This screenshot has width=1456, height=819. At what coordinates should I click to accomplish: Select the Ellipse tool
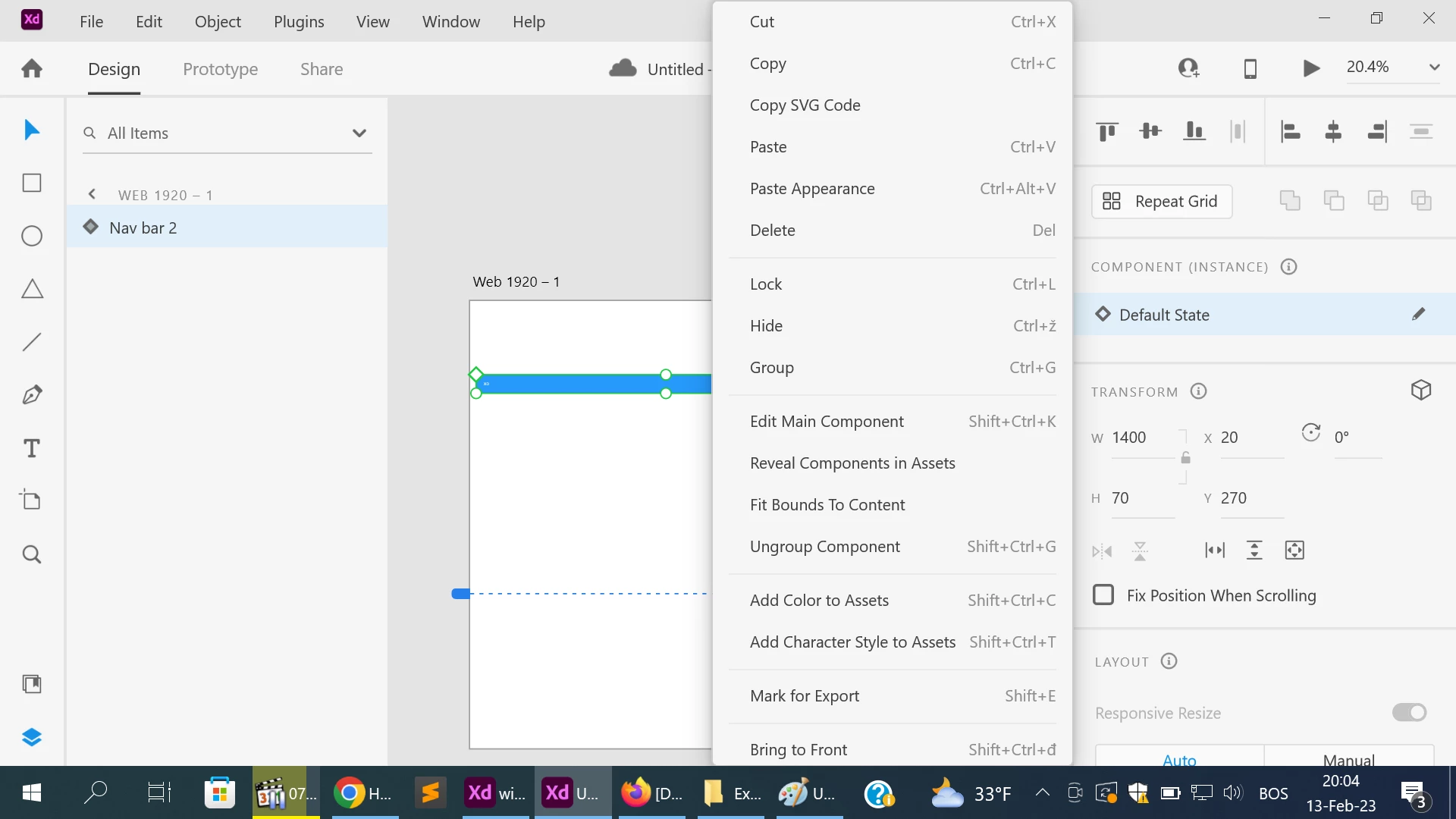pyautogui.click(x=32, y=236)
